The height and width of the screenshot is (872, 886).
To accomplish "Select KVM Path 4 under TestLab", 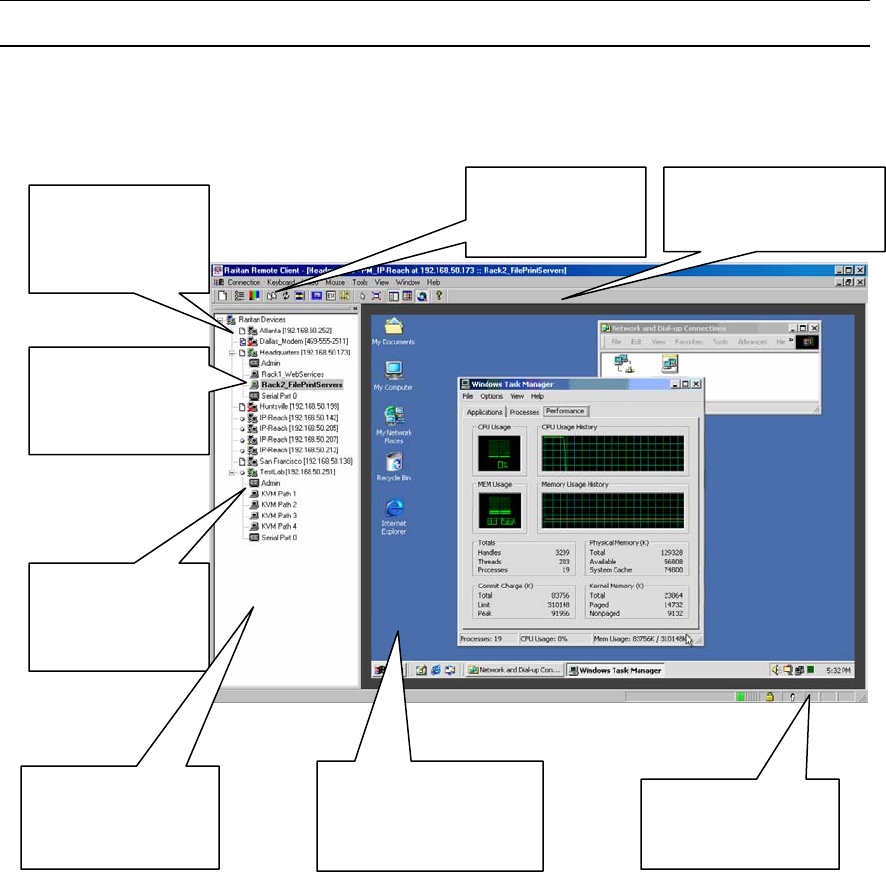I will point(279,527).
